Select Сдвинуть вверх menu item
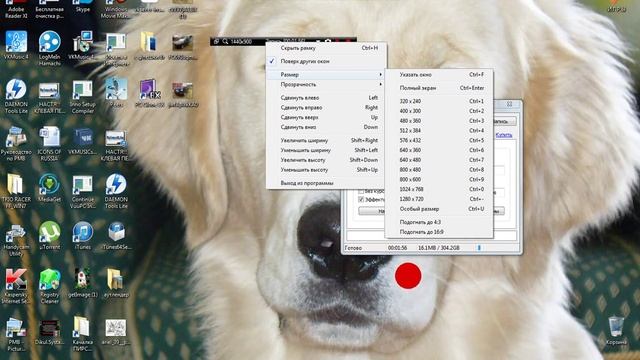 pyautogui.click(x=325, y=117)
